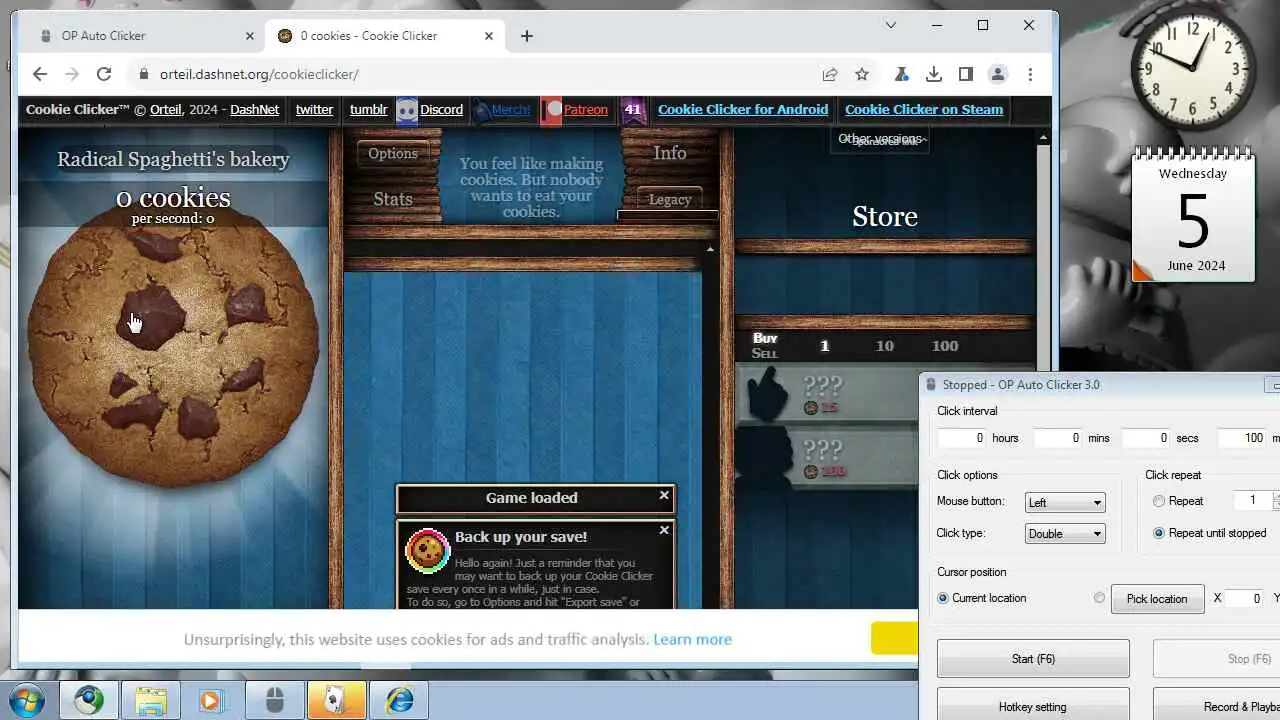Click the cookie icon in backup notification
Screen dimensions: 1280x720
(427, 550)
